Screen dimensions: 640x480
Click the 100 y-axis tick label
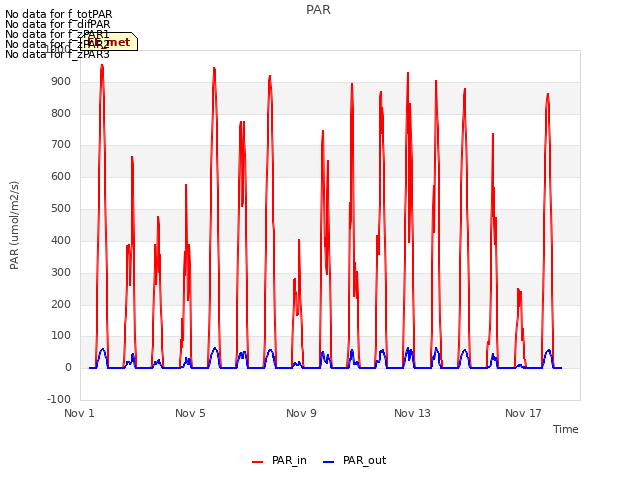pyautogui.click(x=61, y=336)
